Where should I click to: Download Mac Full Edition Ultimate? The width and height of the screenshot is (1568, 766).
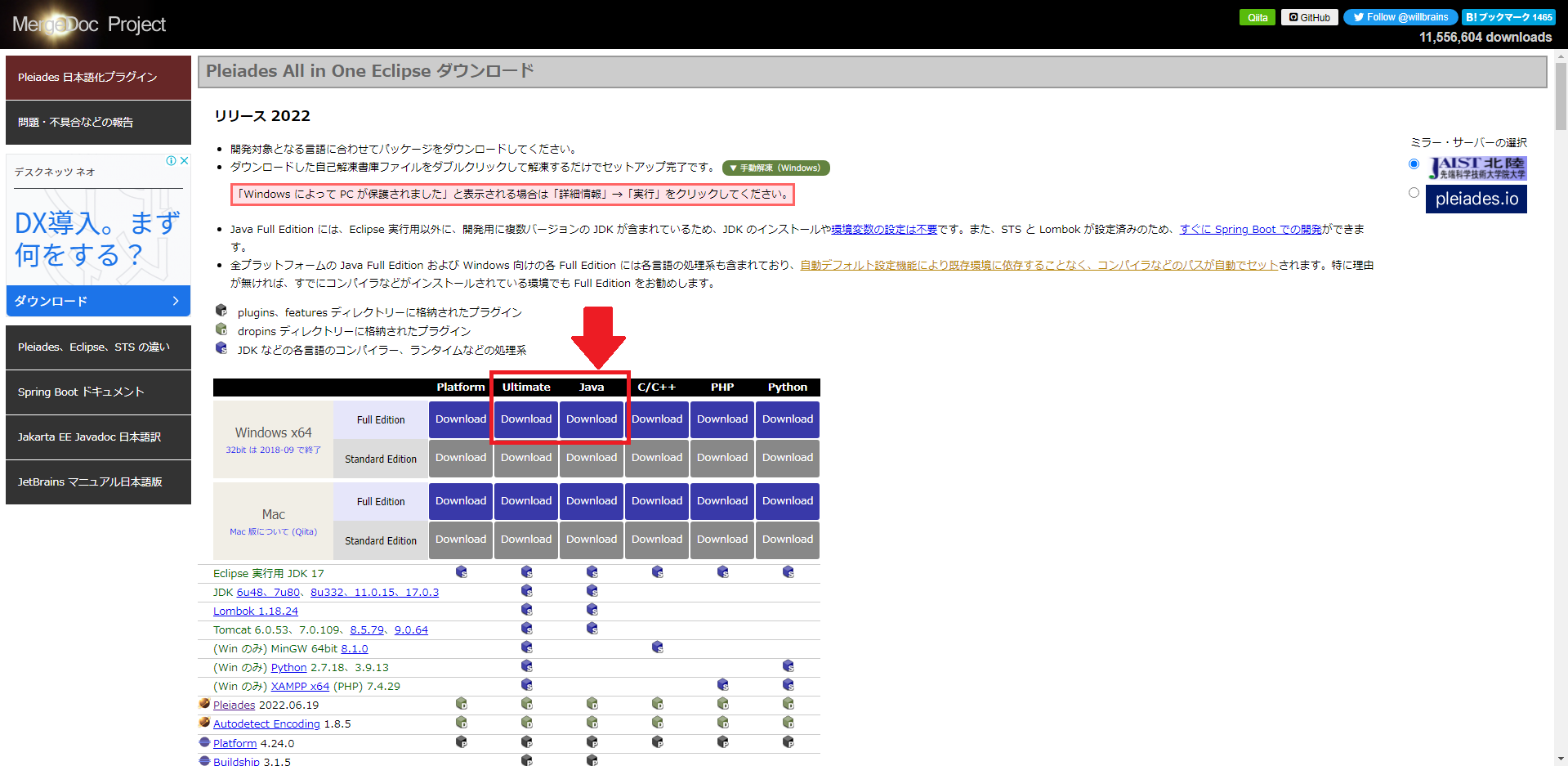(x=526, y=501)
